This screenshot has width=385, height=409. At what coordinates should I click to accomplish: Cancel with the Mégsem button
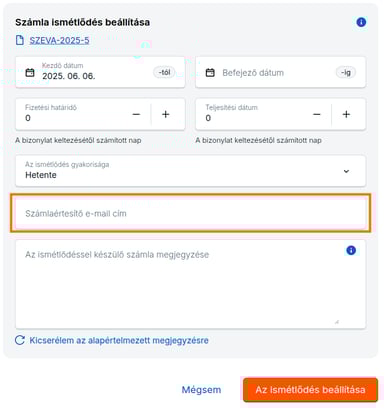click(201, 390)
